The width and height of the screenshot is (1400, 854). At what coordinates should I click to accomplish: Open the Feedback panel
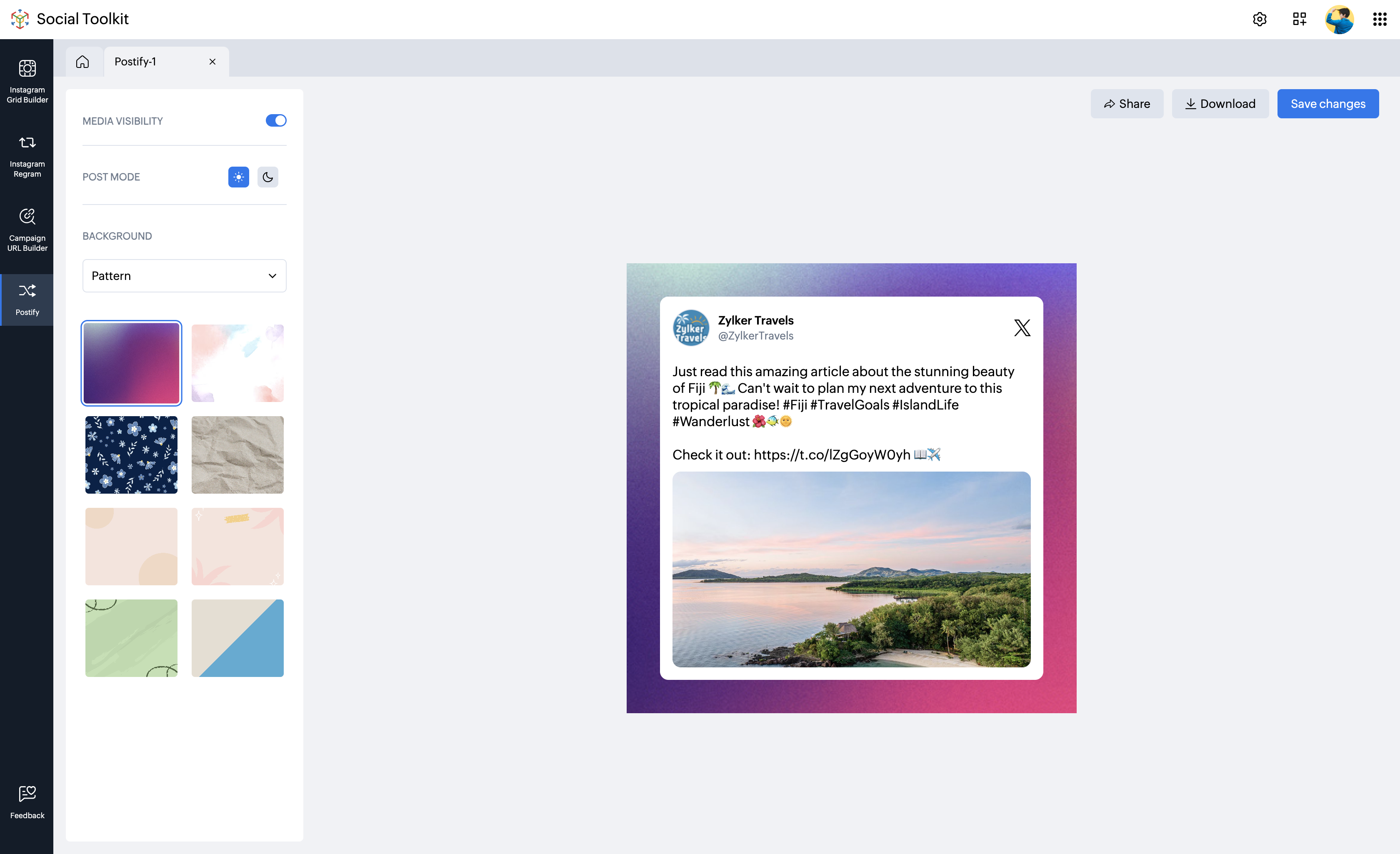click(27, 801)
